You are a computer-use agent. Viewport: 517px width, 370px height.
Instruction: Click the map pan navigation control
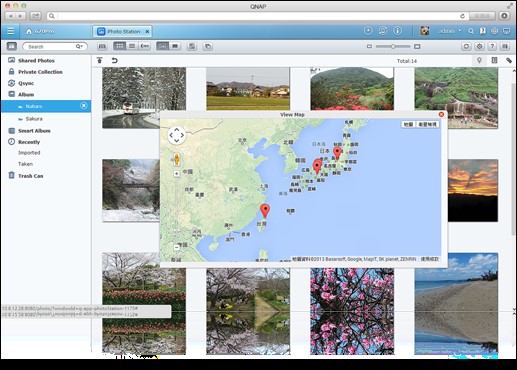(177, 135)
